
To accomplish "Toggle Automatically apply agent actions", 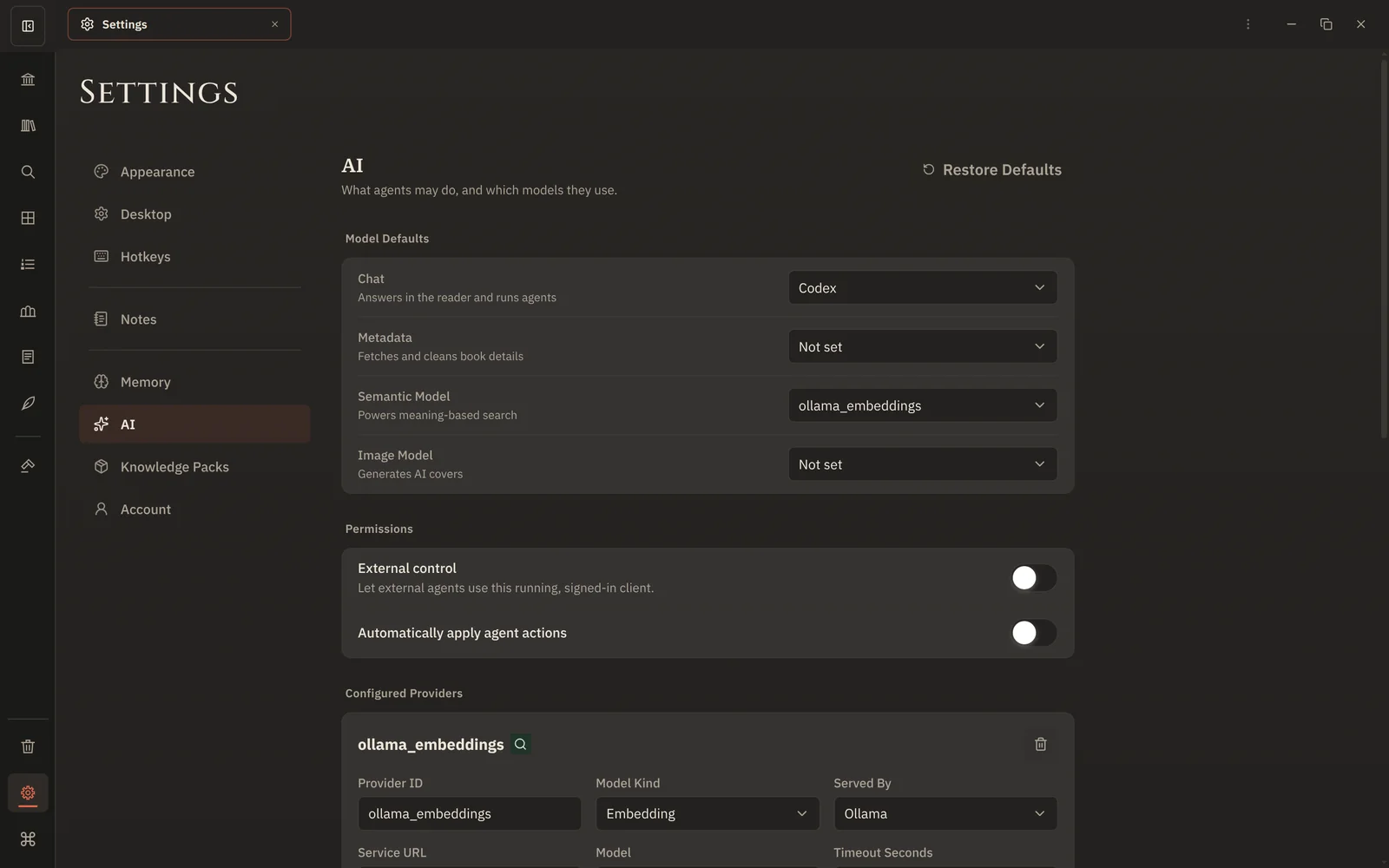I will [1033, 633].
